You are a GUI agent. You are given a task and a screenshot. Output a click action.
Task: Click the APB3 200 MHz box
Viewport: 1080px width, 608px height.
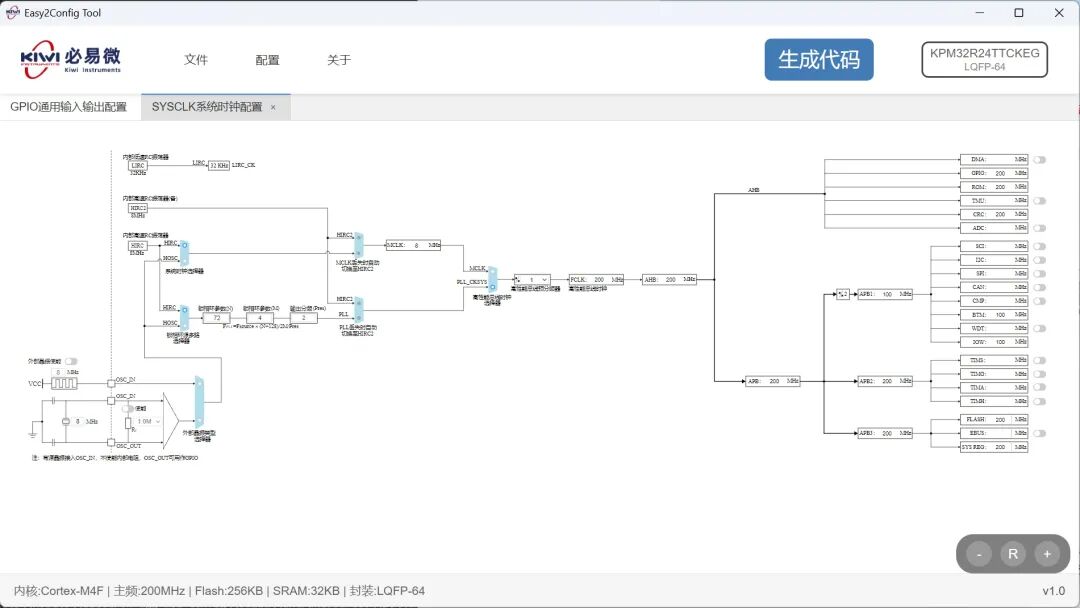tap(885, 433)
